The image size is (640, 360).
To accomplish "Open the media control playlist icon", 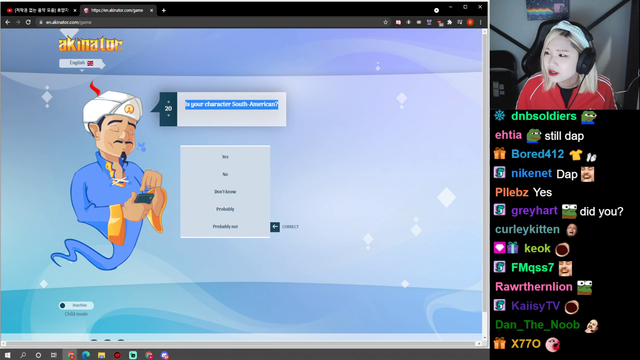I will coord(460,22).
